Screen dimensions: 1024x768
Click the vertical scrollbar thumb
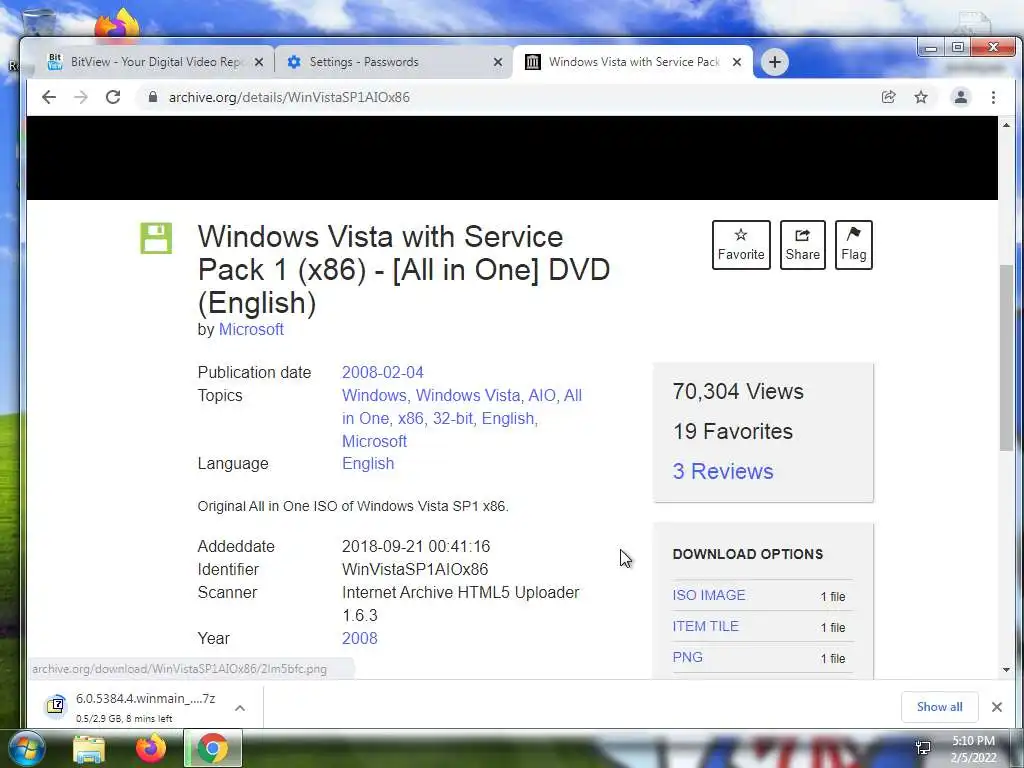click(x=1006, y=357)
